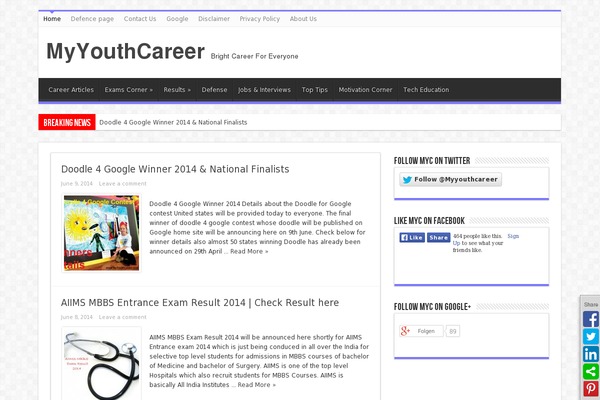Click the June 9, 2014 post date
This screenshot has width=600, height=400.
[x=77, y=184]
